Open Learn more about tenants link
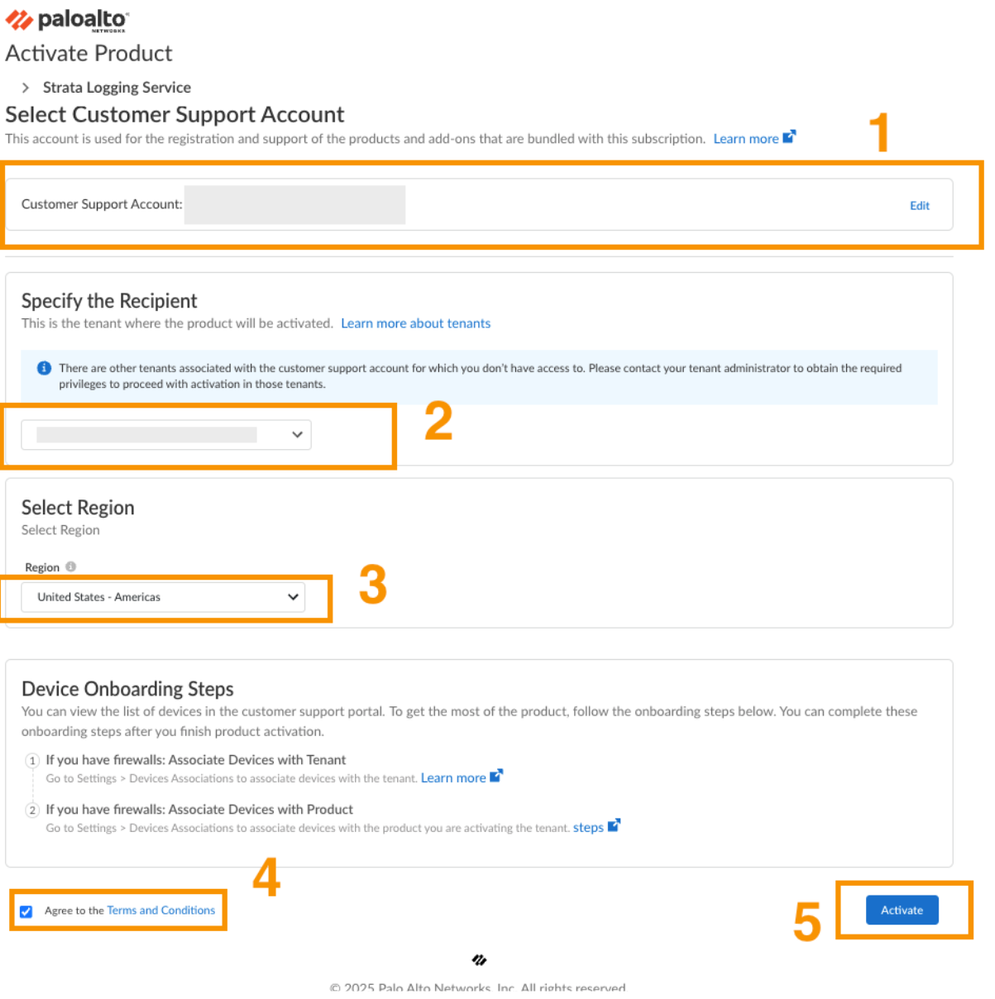The image size is (995, 999). click(x=416, y=324)
